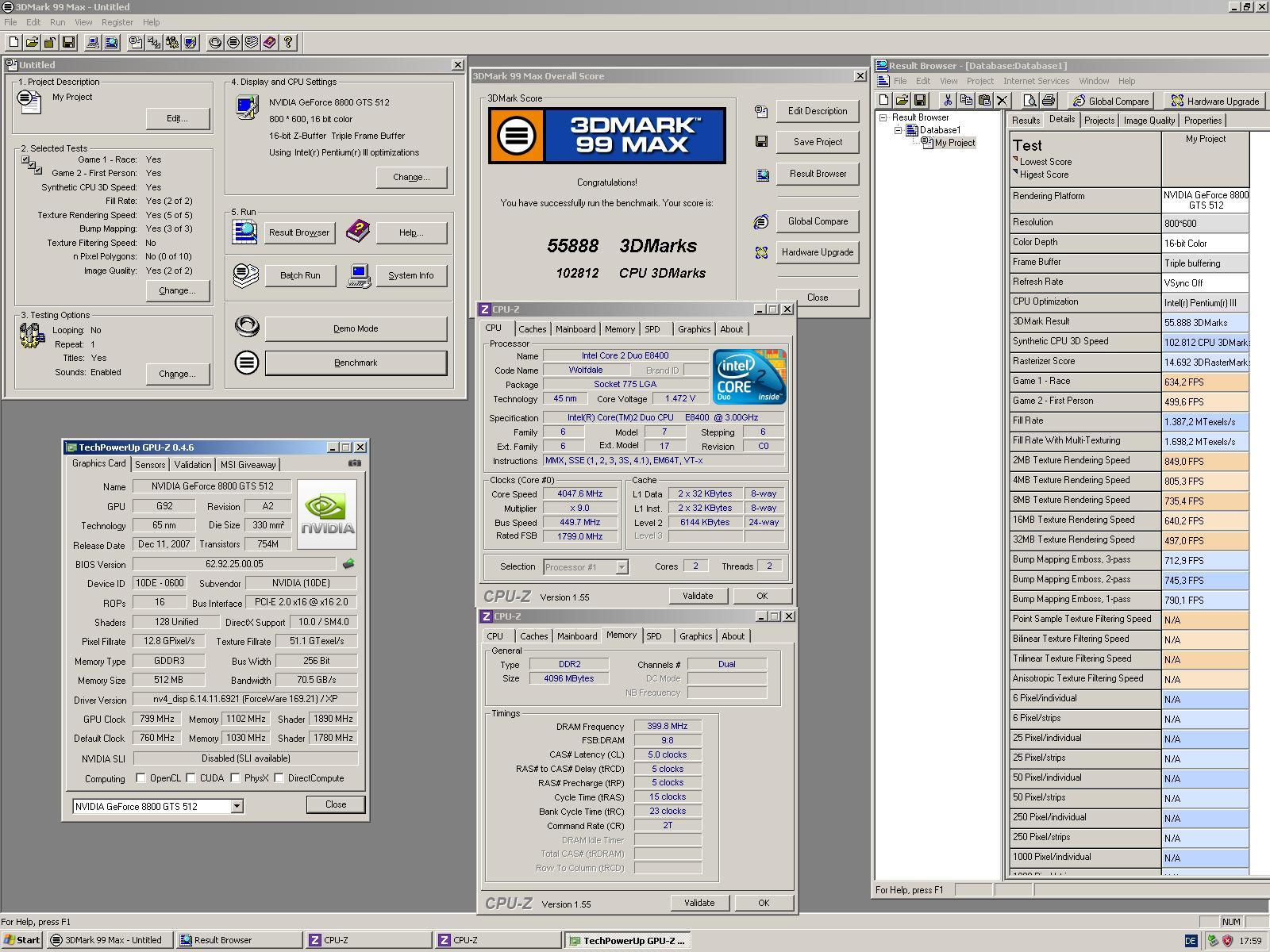The width and height of the screenshot is (1270, 952).
Task: Click the Print Preview icon in Result Browser
Action: pyautogui.click(x=1030, y=101)
